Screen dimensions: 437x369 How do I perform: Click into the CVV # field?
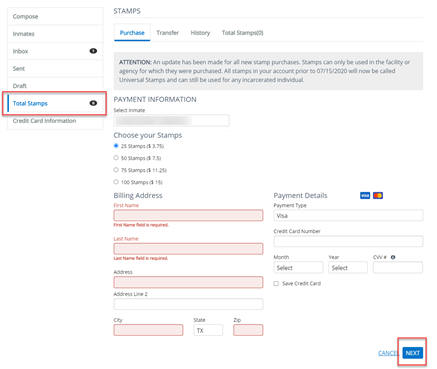pyautogui.click(x=398, y=267)
